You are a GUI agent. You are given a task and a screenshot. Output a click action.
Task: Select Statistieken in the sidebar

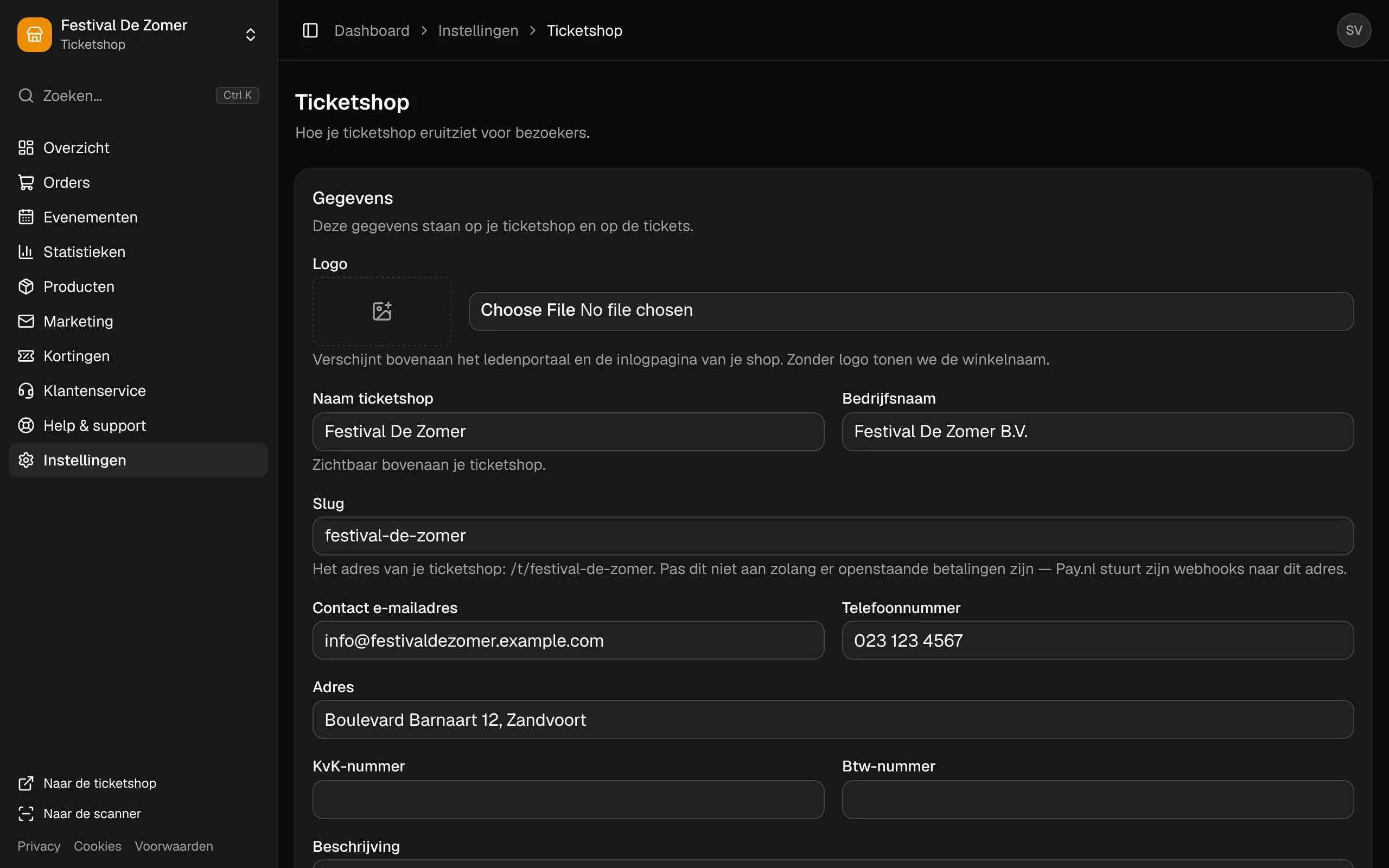point(138,252)
